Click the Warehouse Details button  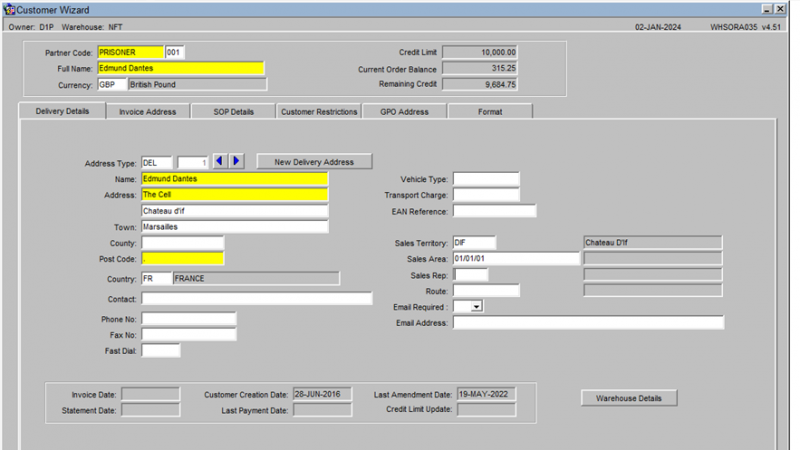tap(629, 398)
